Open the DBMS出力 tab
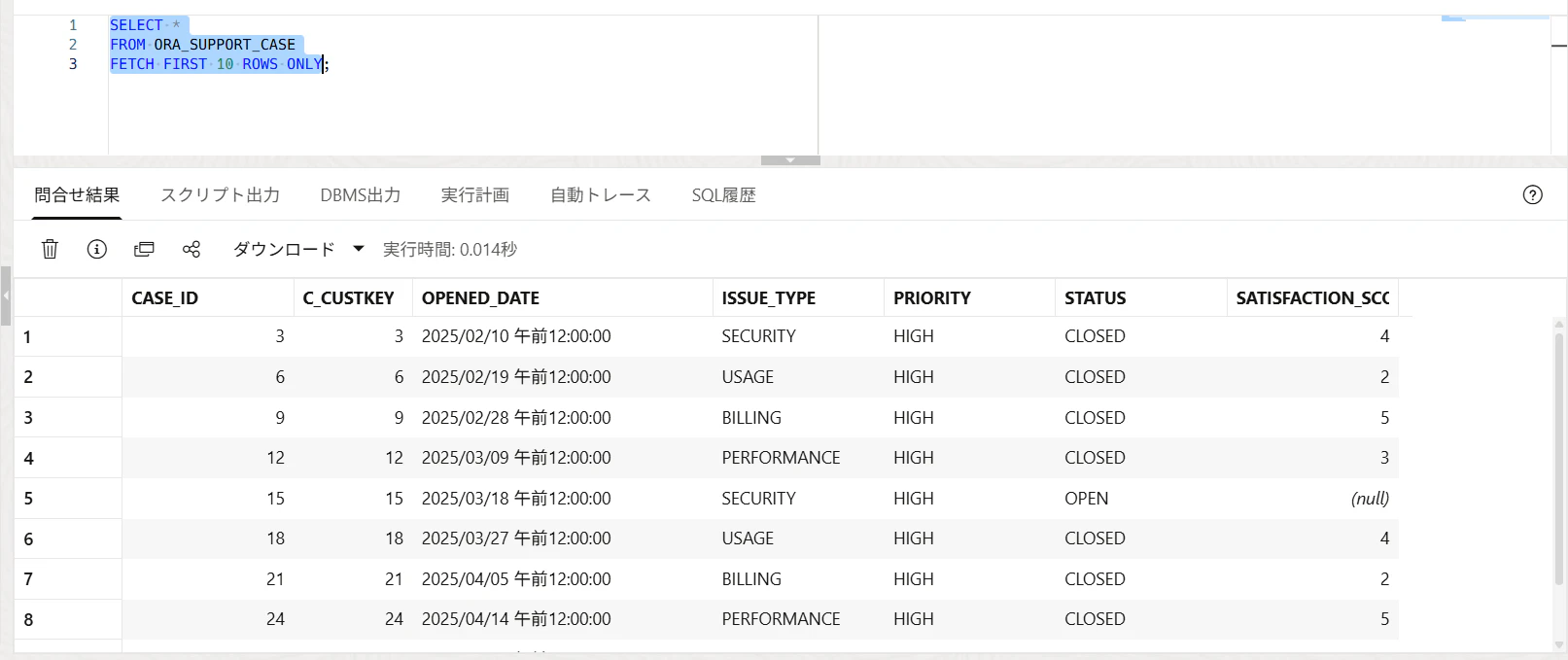 coord(361,195)
